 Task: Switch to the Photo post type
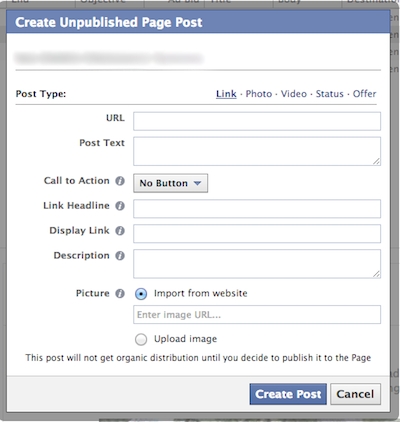259,94
